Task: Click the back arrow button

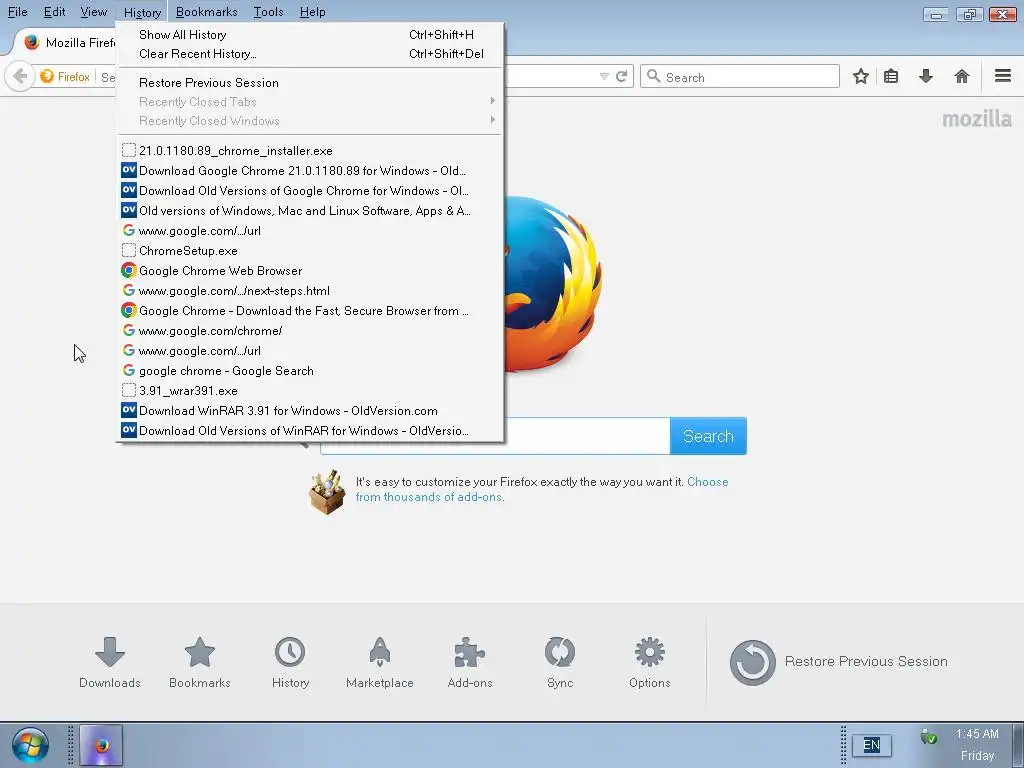Action: [20, 76]
